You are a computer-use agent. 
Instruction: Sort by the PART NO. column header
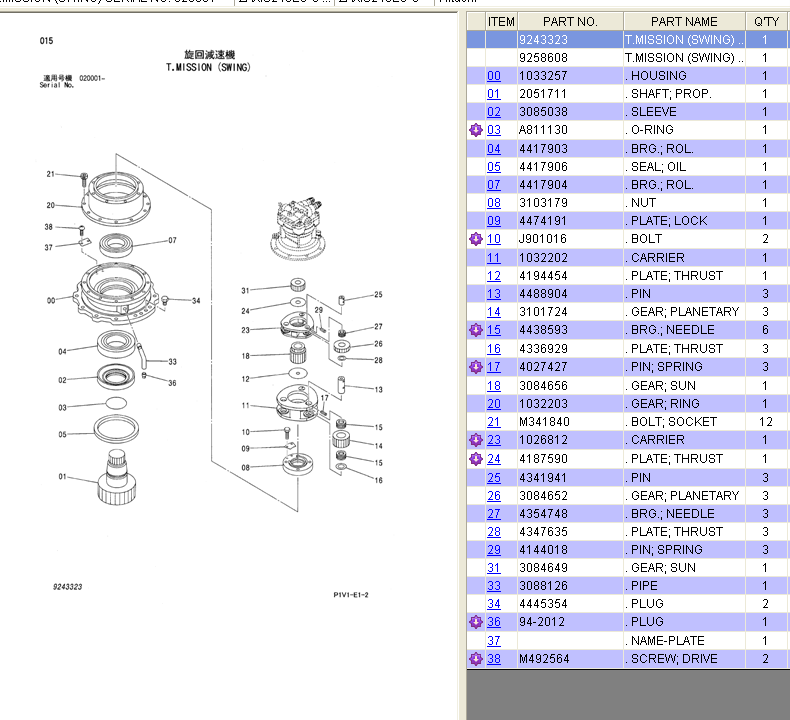point(569,21)
